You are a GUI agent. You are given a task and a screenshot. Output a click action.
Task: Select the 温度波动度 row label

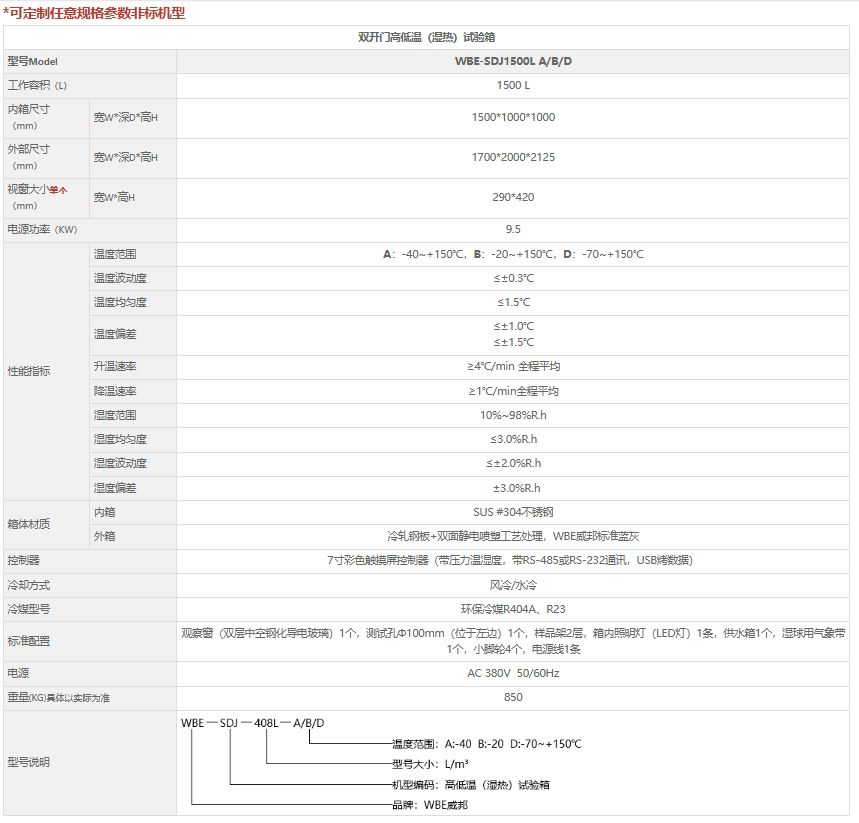pyautogui.click(x=120, y=278)
